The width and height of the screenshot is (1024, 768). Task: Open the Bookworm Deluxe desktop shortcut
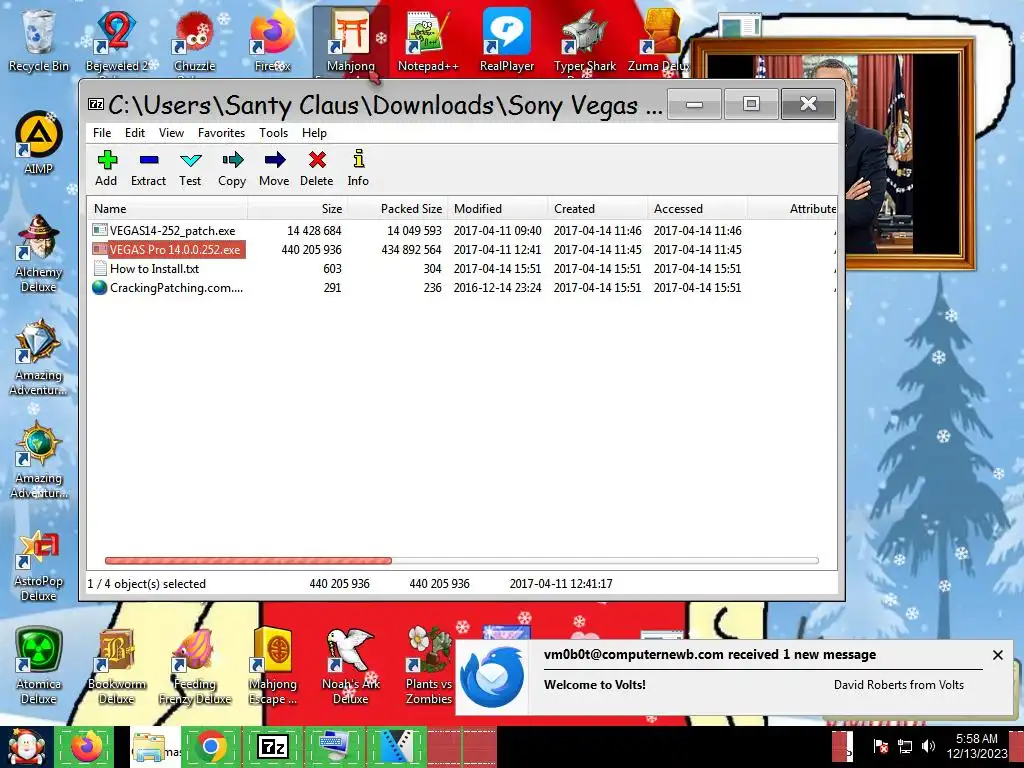click(x=117, y=666)
